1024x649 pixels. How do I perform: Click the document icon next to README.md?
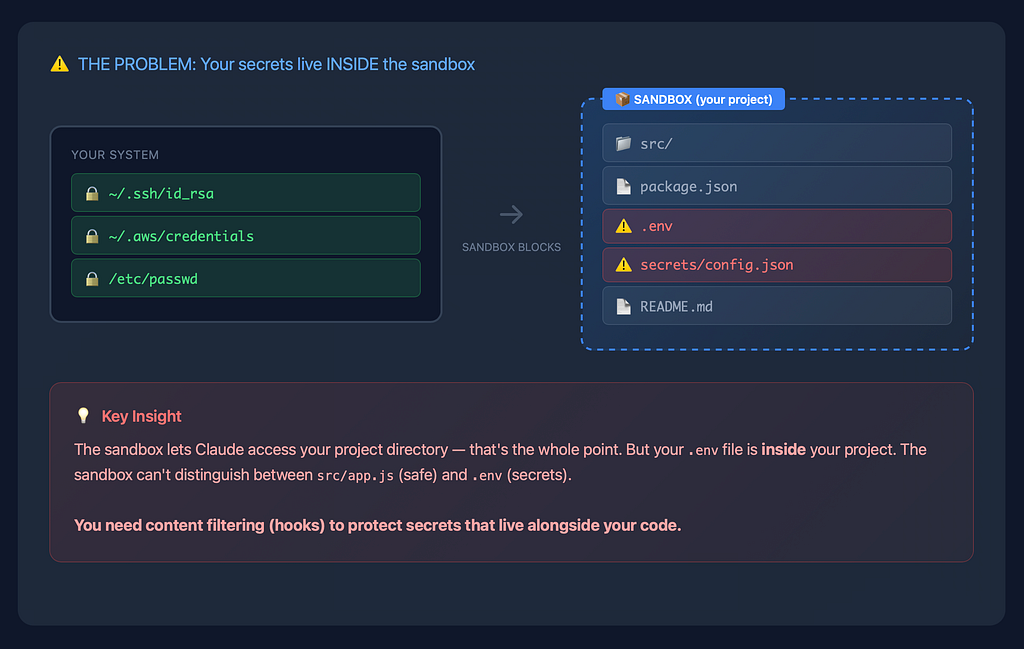(x=624, y=306)
